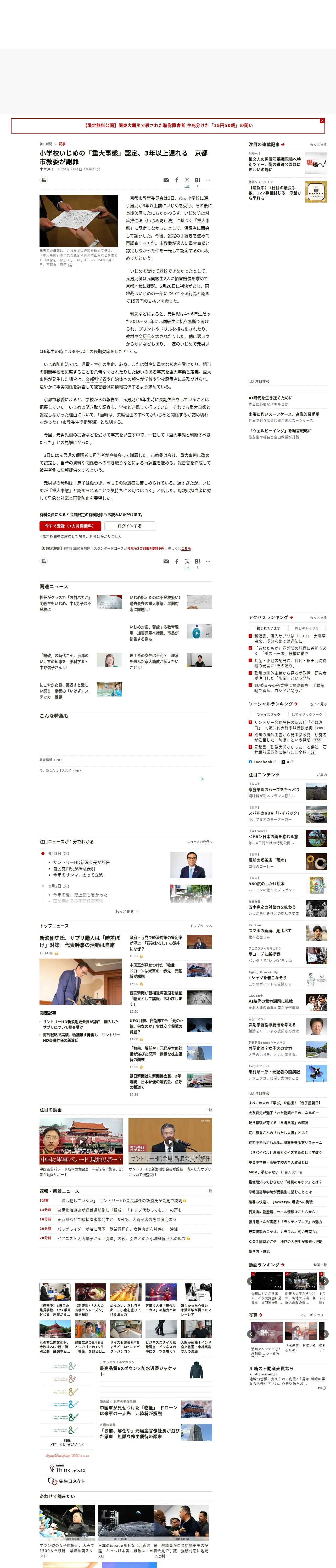Open the こちら link for U30 discount
This screenshot has width=336, height=1568.
[x=186, y=549]
